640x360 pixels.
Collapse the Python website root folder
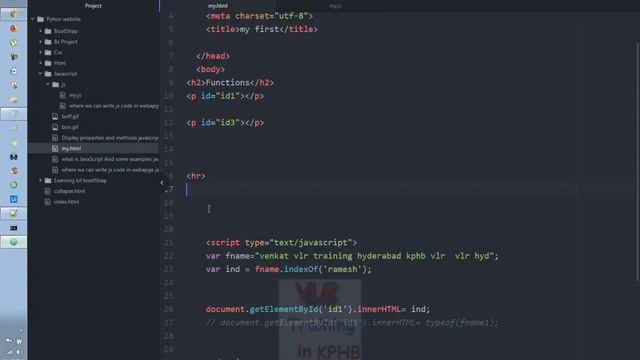point(33,19)
